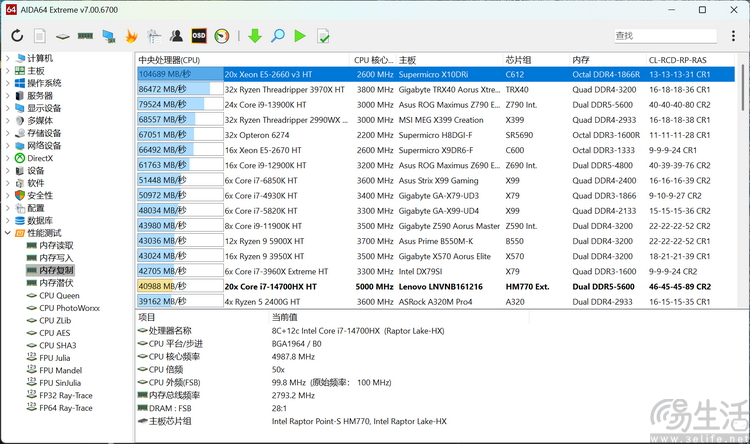Select the 24x Core i9-13900K HT row
Screen dimensions: 750x444
pos(435,105)
